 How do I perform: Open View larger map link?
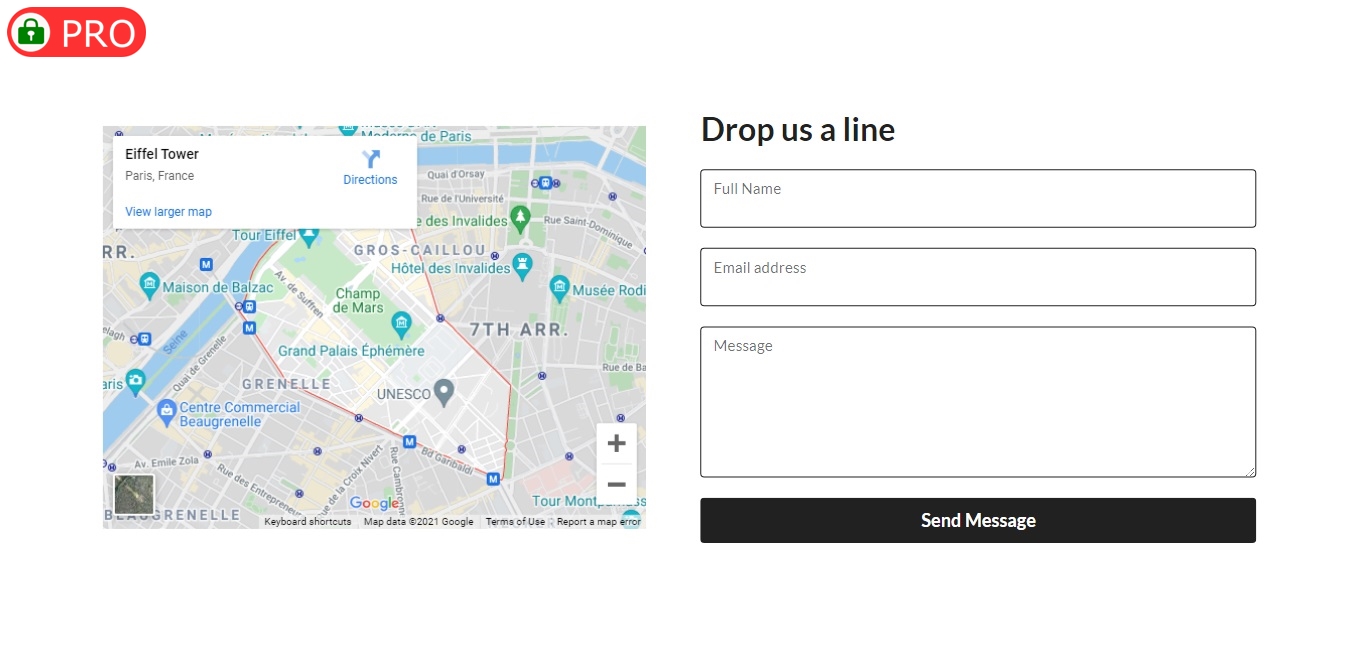tap(168, 212)
